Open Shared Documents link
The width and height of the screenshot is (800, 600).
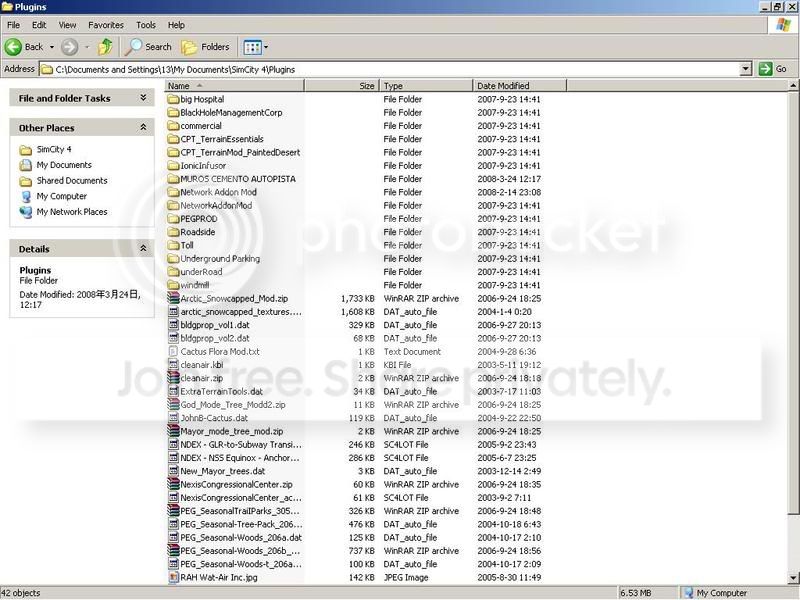click(x=72, y=181)
